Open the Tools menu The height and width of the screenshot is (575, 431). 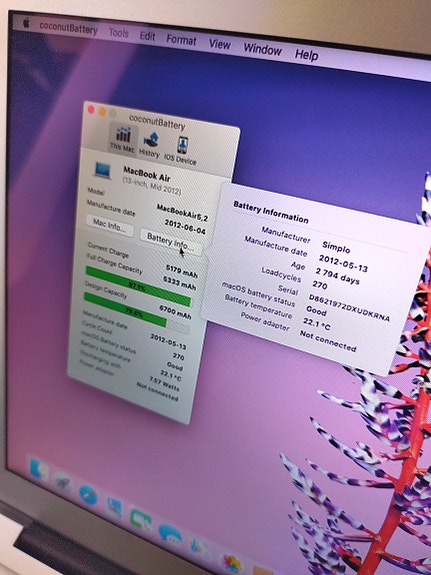click(119, 33)
